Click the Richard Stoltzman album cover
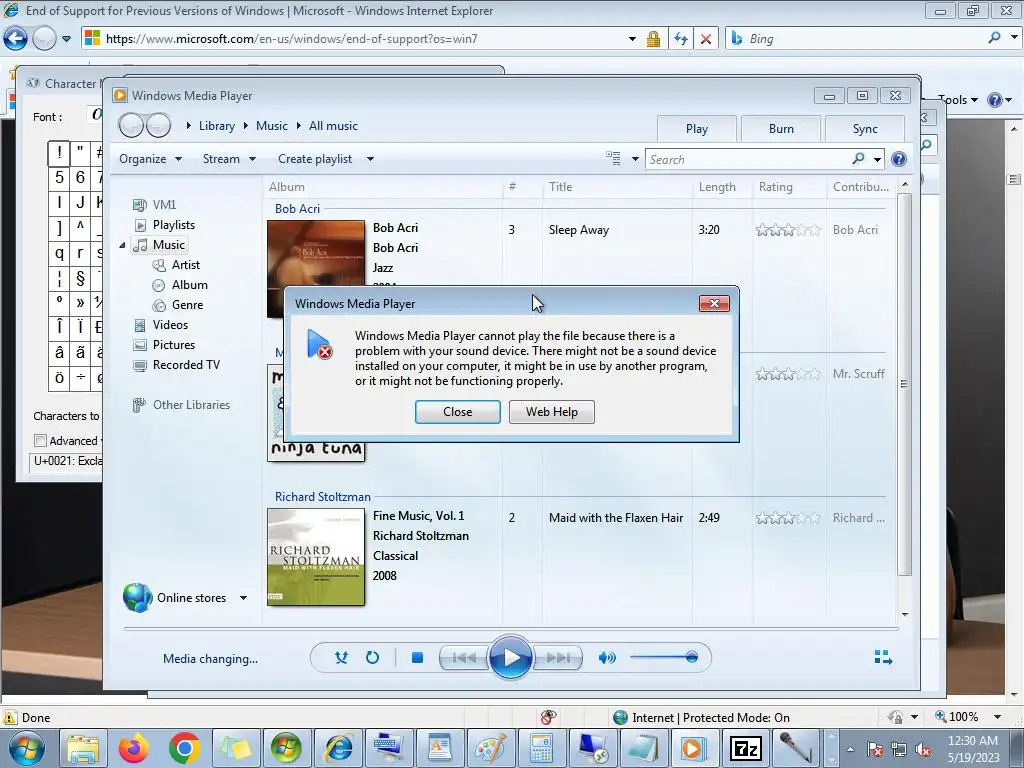The image size is (1024, 768). tap(316, 557)
